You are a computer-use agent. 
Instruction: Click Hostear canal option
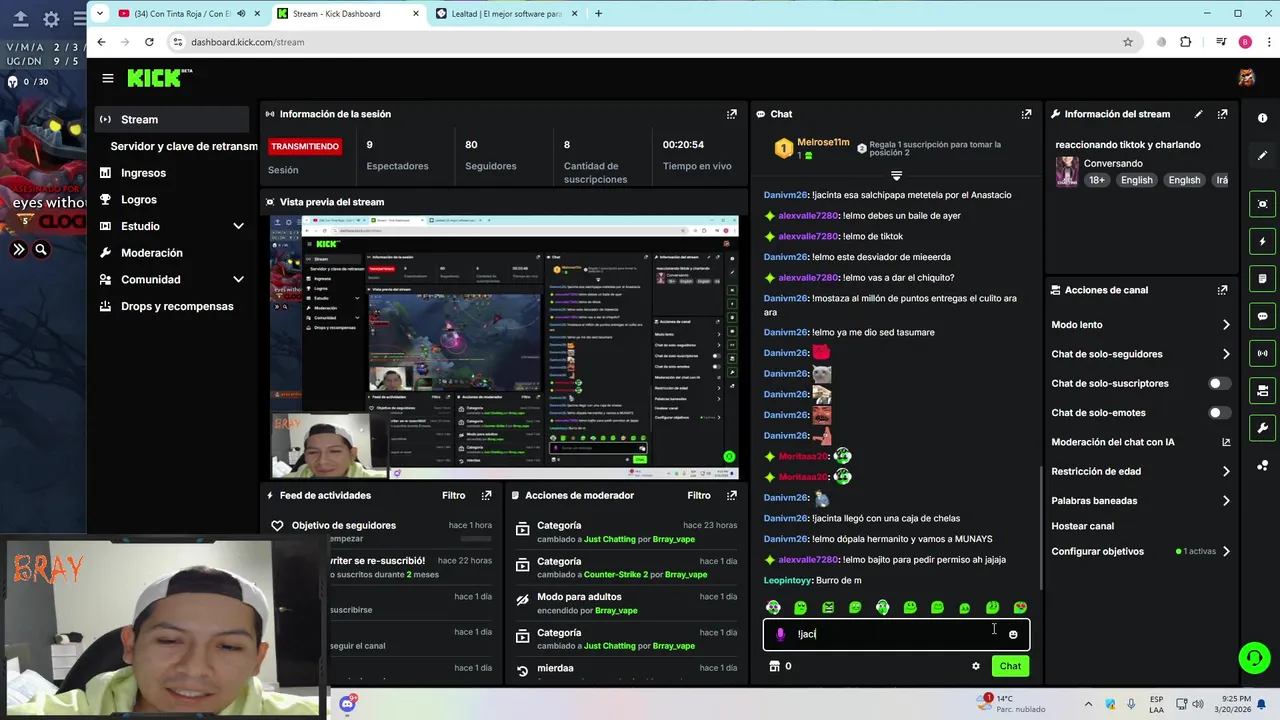pos(1082,526)
